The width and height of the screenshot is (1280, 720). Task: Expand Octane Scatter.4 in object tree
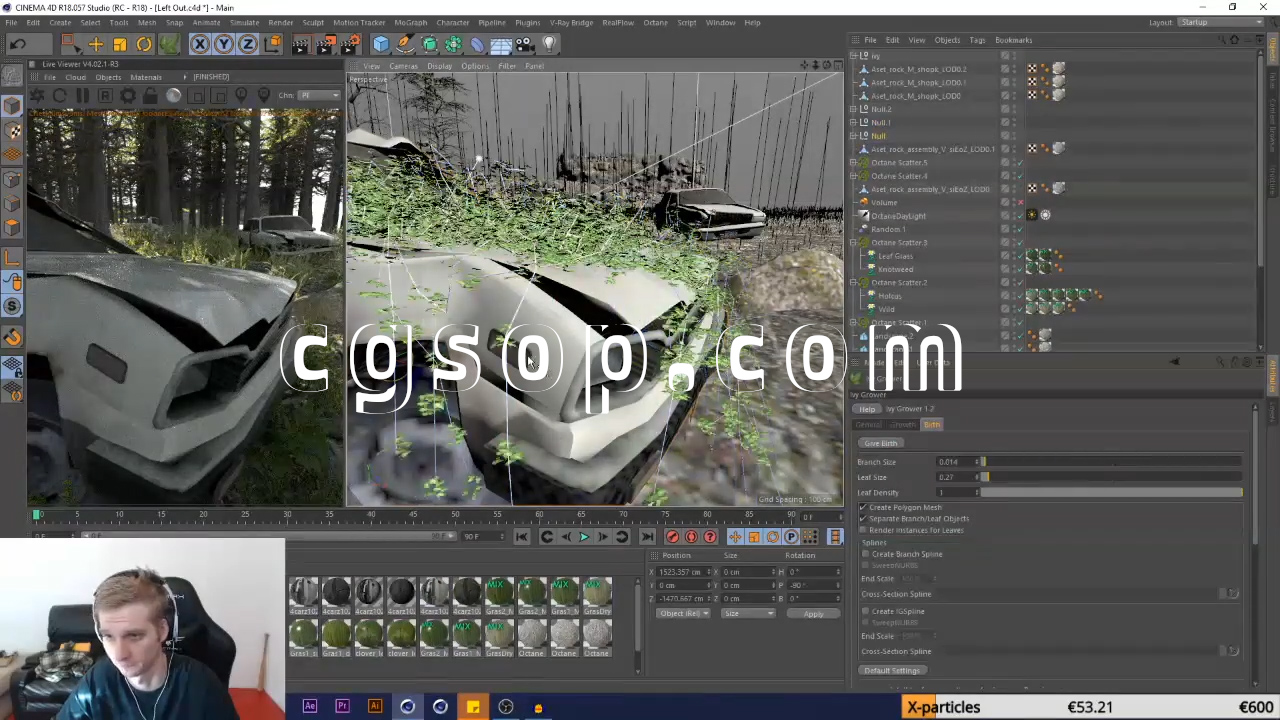tap(854, 176)
